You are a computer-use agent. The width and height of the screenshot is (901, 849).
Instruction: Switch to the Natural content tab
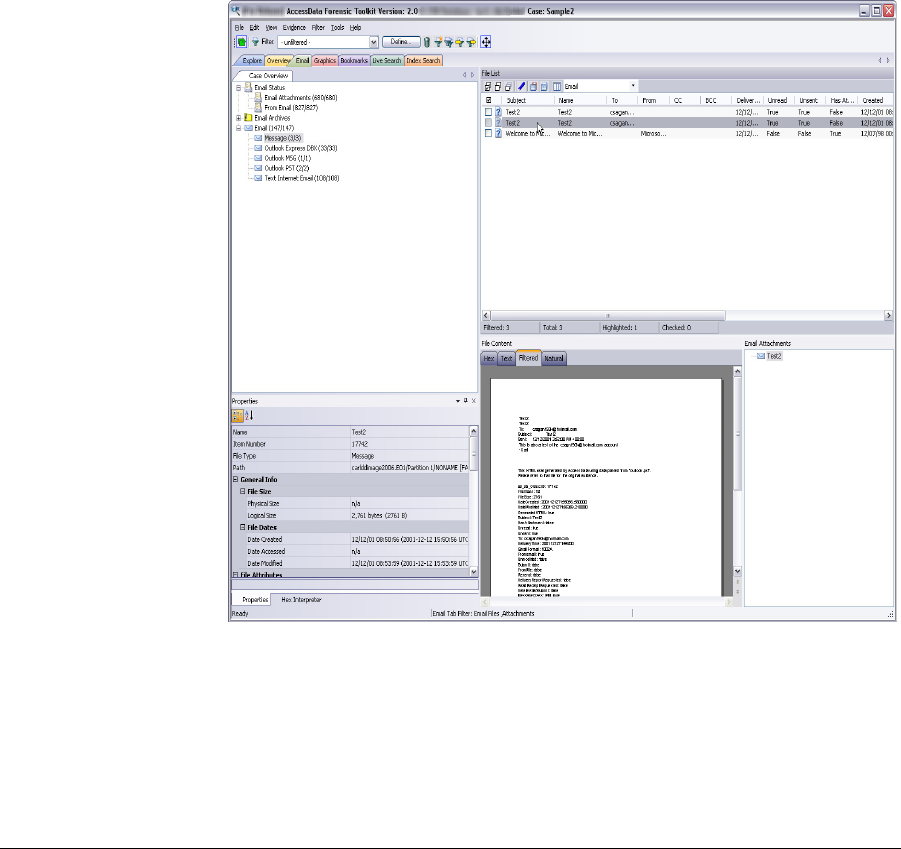click(554, 358)
